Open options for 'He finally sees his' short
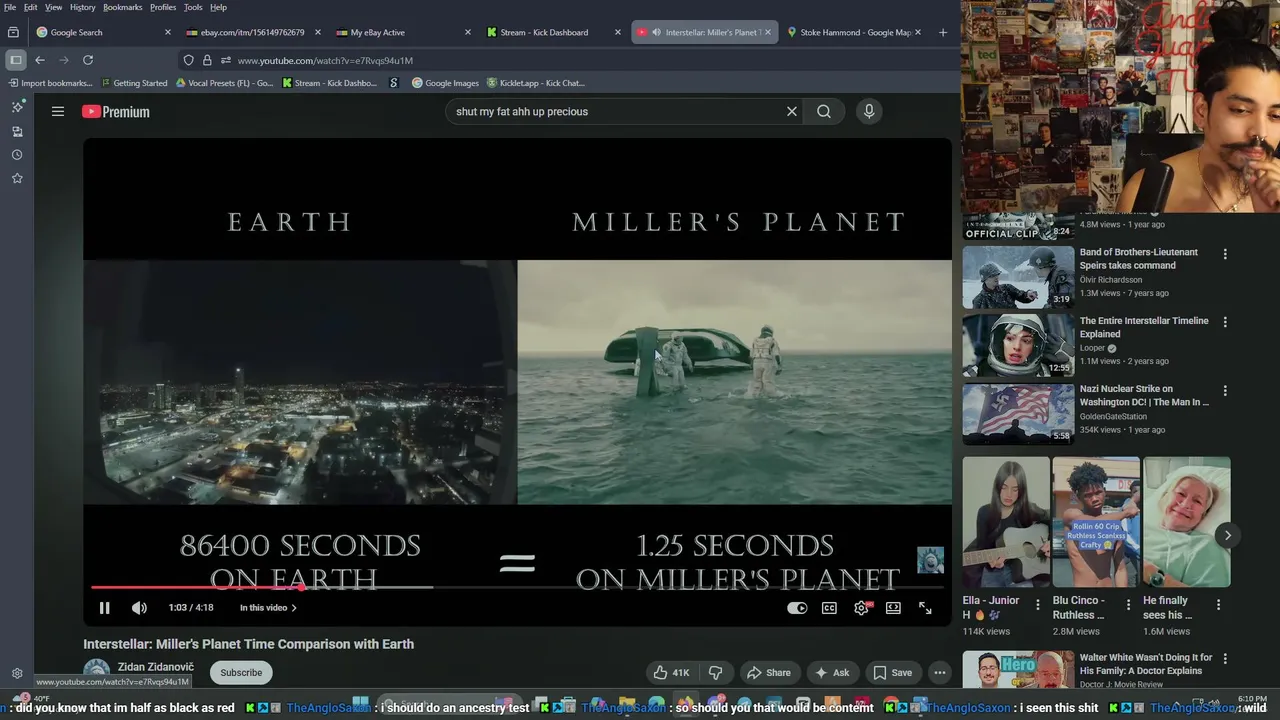Image resolution: width=1280 pixels, height=720 pixels. pos(1218,605)
